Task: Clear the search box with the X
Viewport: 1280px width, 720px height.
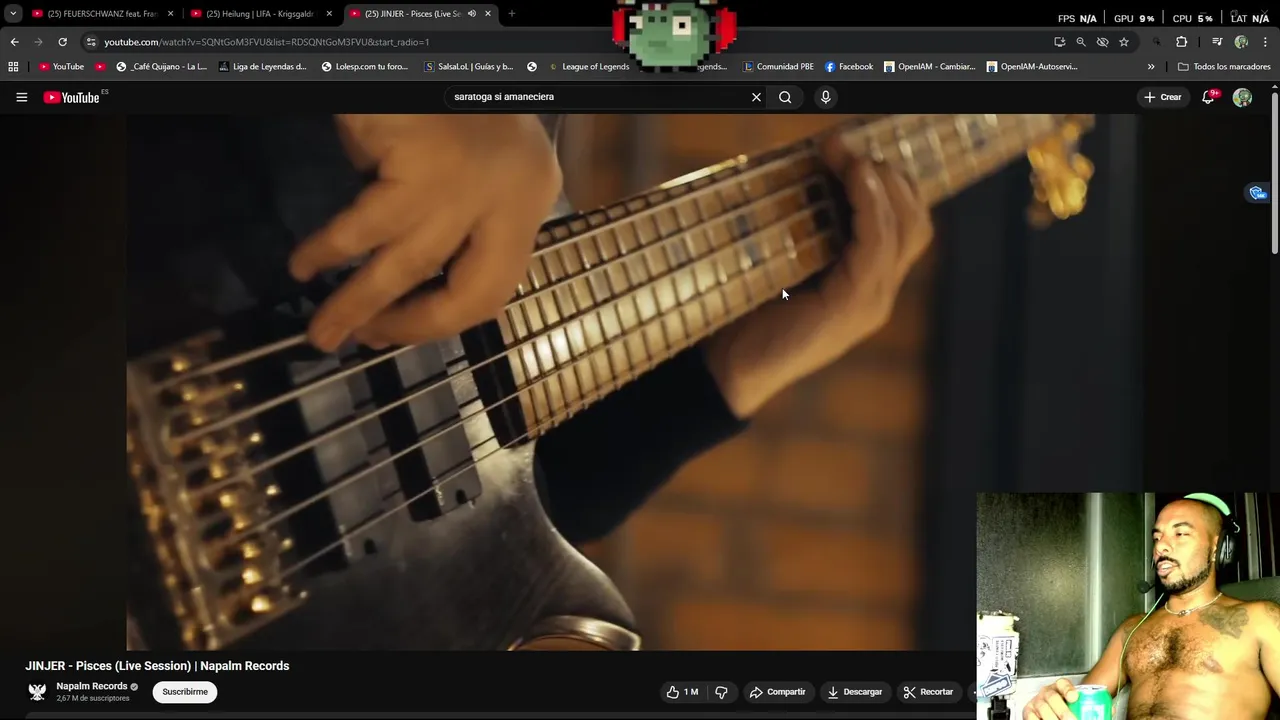Action: click(756, 97)
